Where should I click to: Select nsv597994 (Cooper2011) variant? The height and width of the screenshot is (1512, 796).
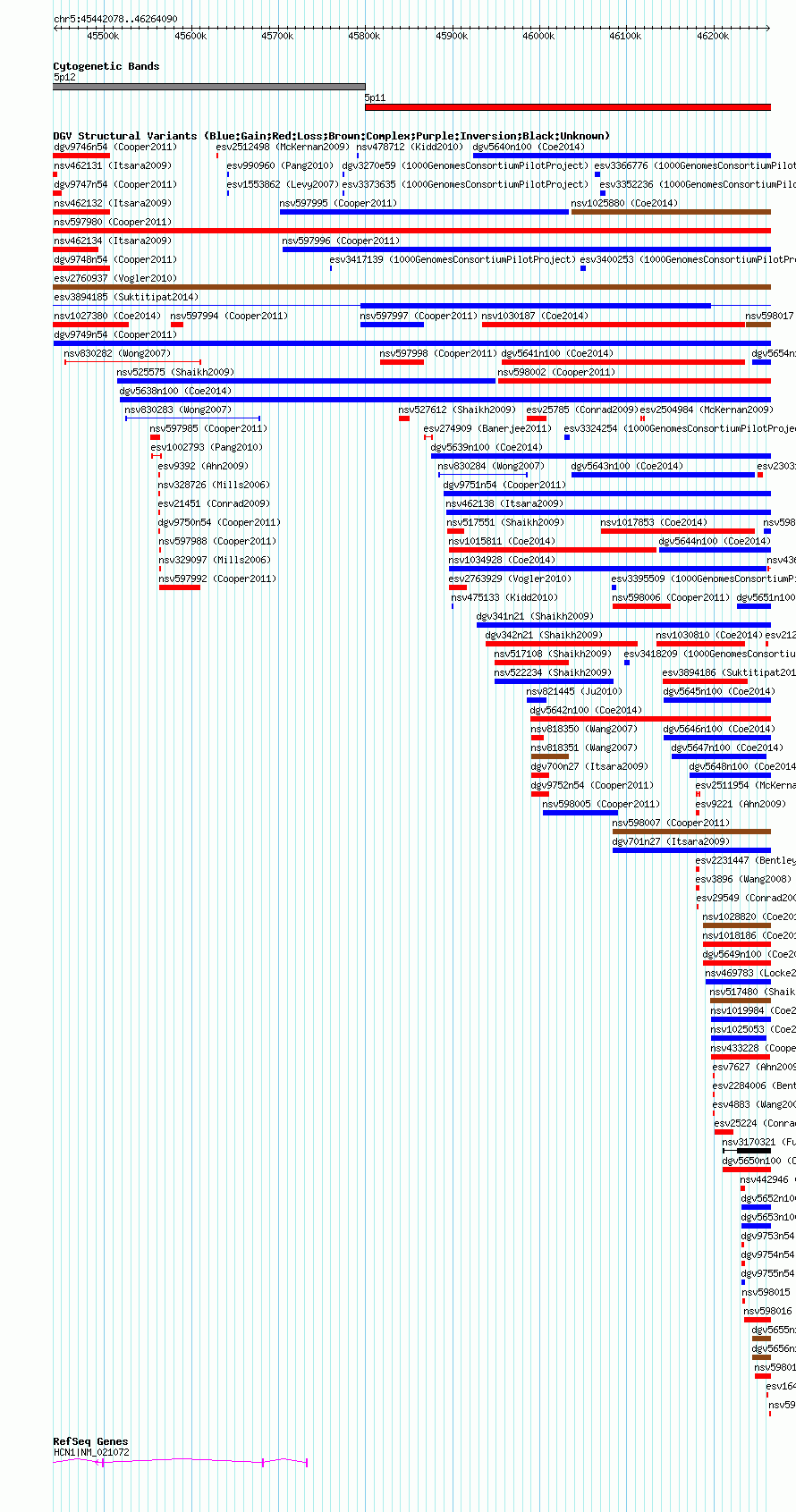point(177,325)
